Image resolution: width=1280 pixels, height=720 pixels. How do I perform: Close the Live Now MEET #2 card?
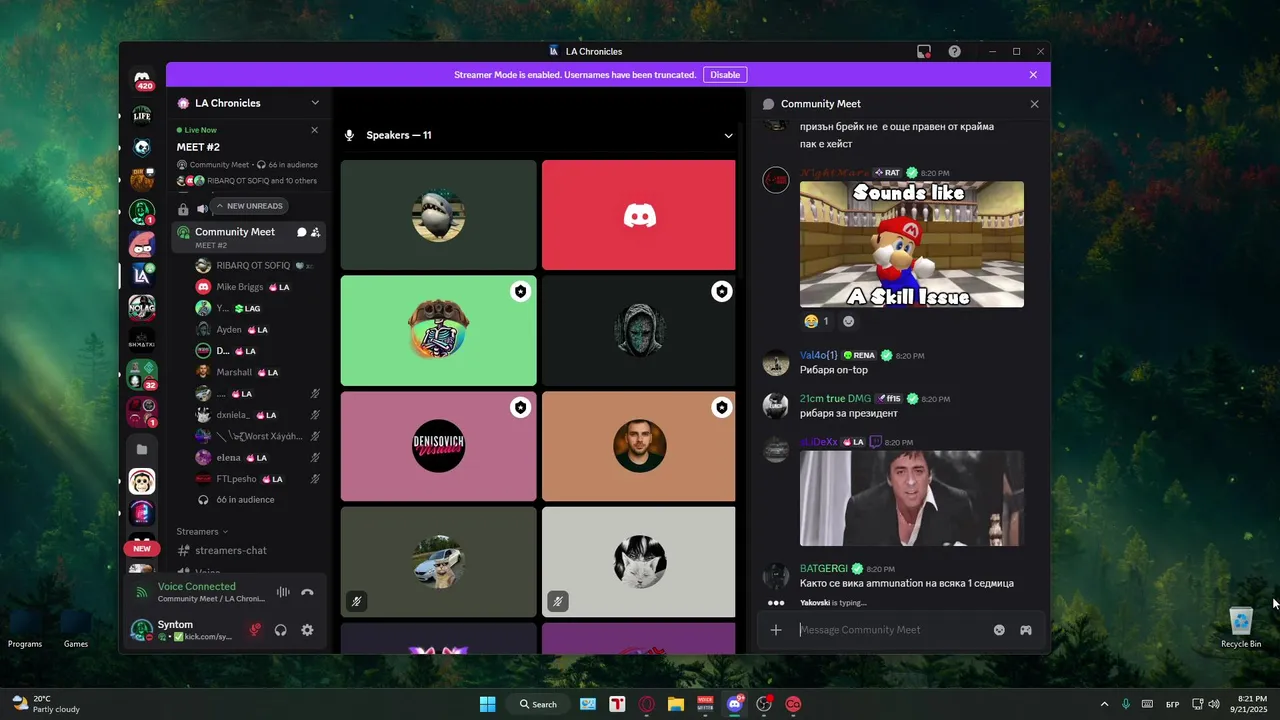click(x=315, y=130)
